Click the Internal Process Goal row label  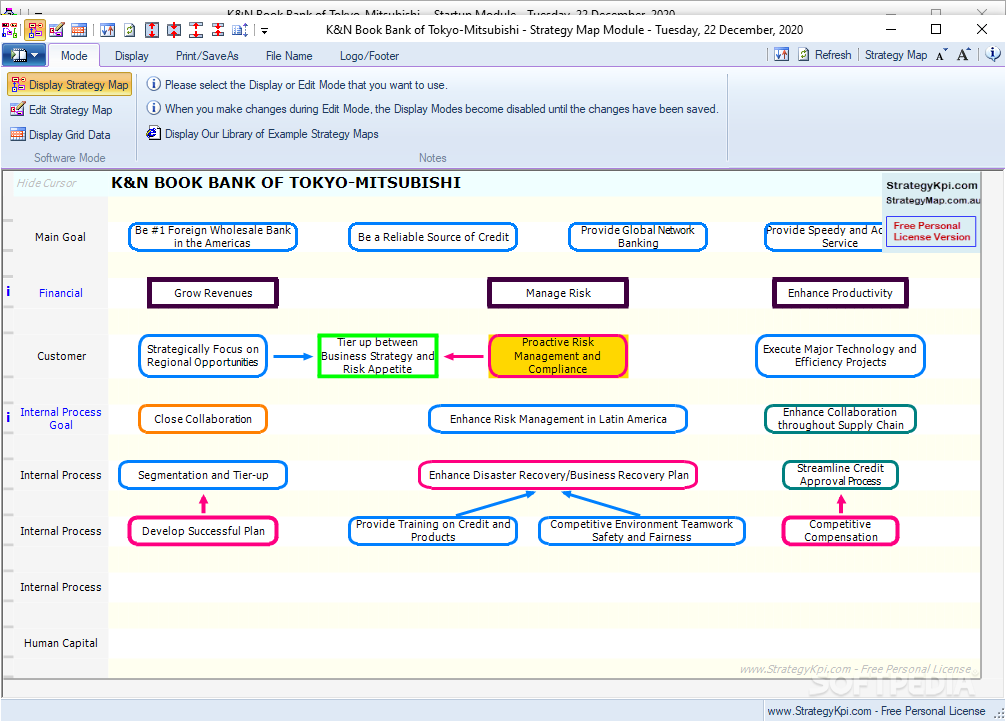pos(61,418)
